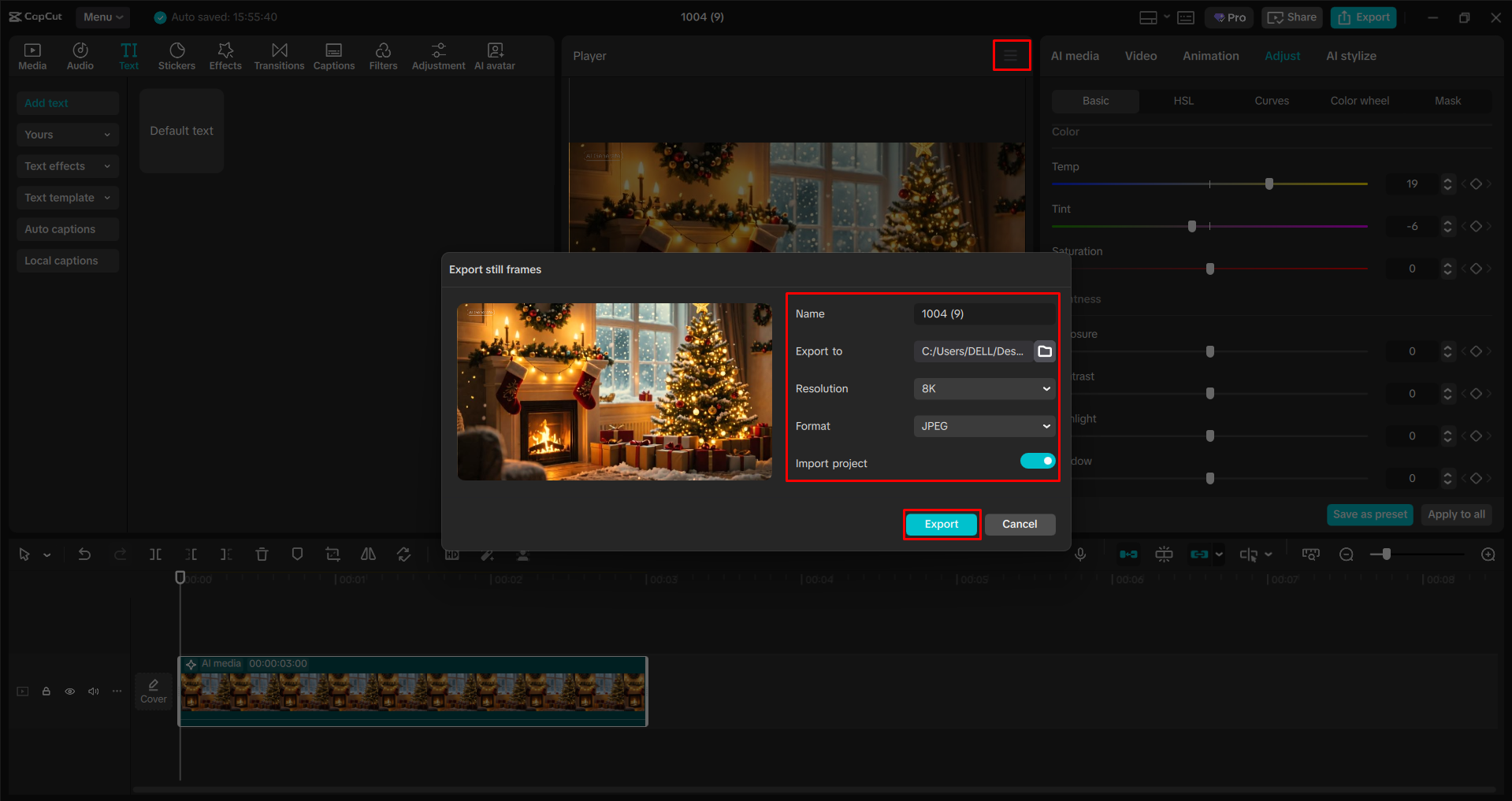This screenshot has height=801, width=1512.
Task: Click the Mirror flip icon on timeline toolbar
Action: pyautogui.click(x=368, y=554)
